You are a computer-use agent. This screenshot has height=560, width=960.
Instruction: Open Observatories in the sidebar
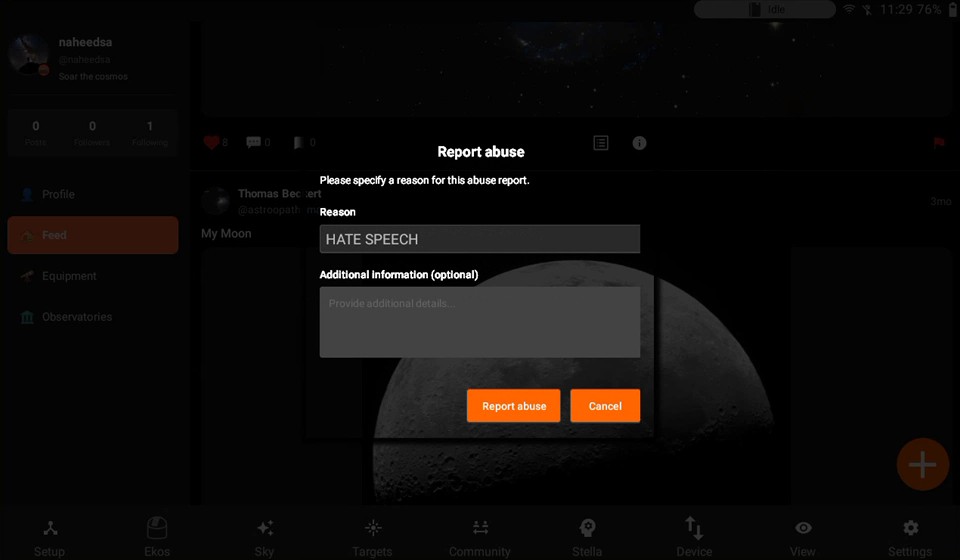[x=93, y=317]
